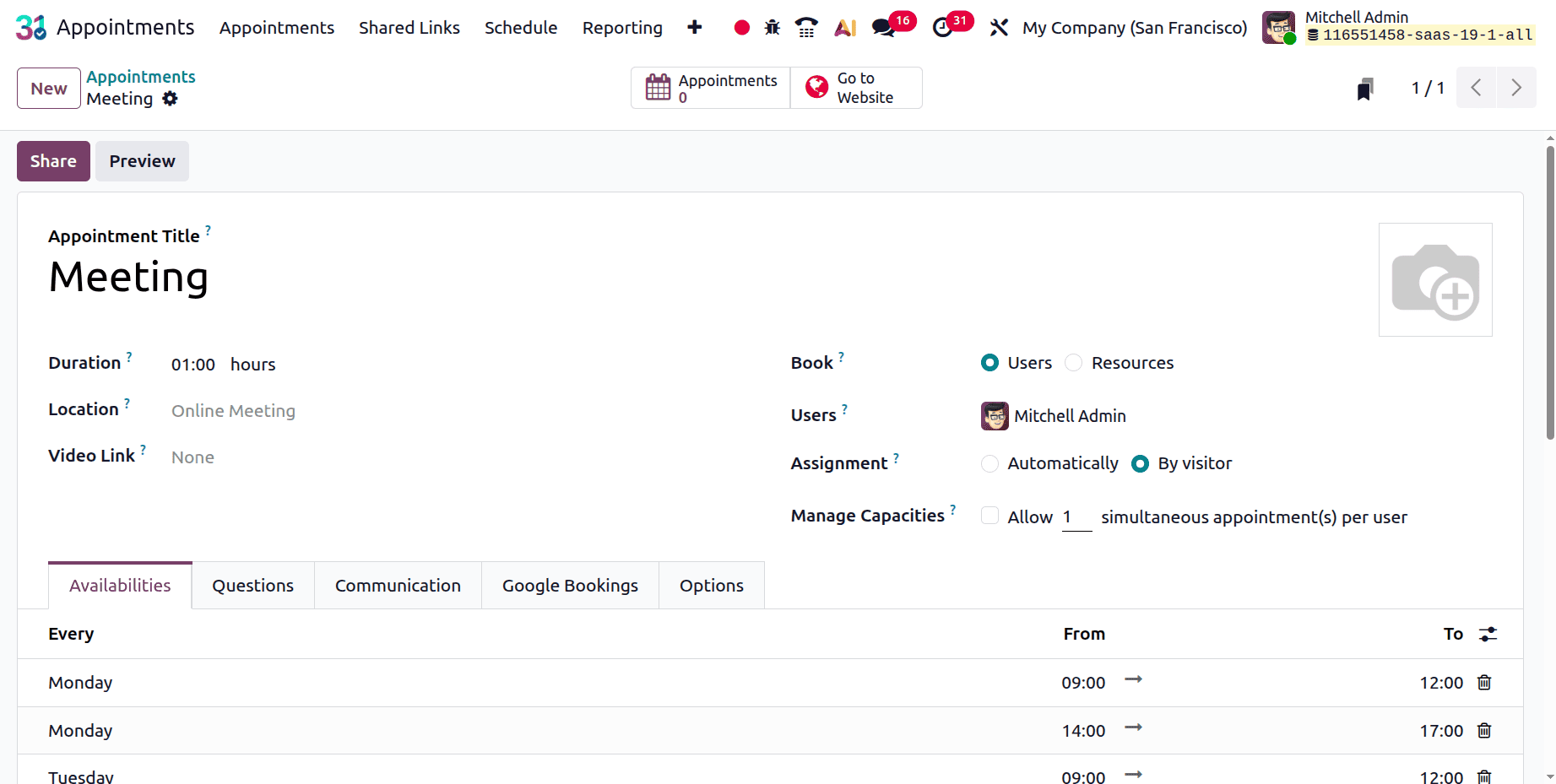1556x784 pixels.
Task: Open the VoIP phone icon
Action: pyautogui.click(x=806, y=28)
